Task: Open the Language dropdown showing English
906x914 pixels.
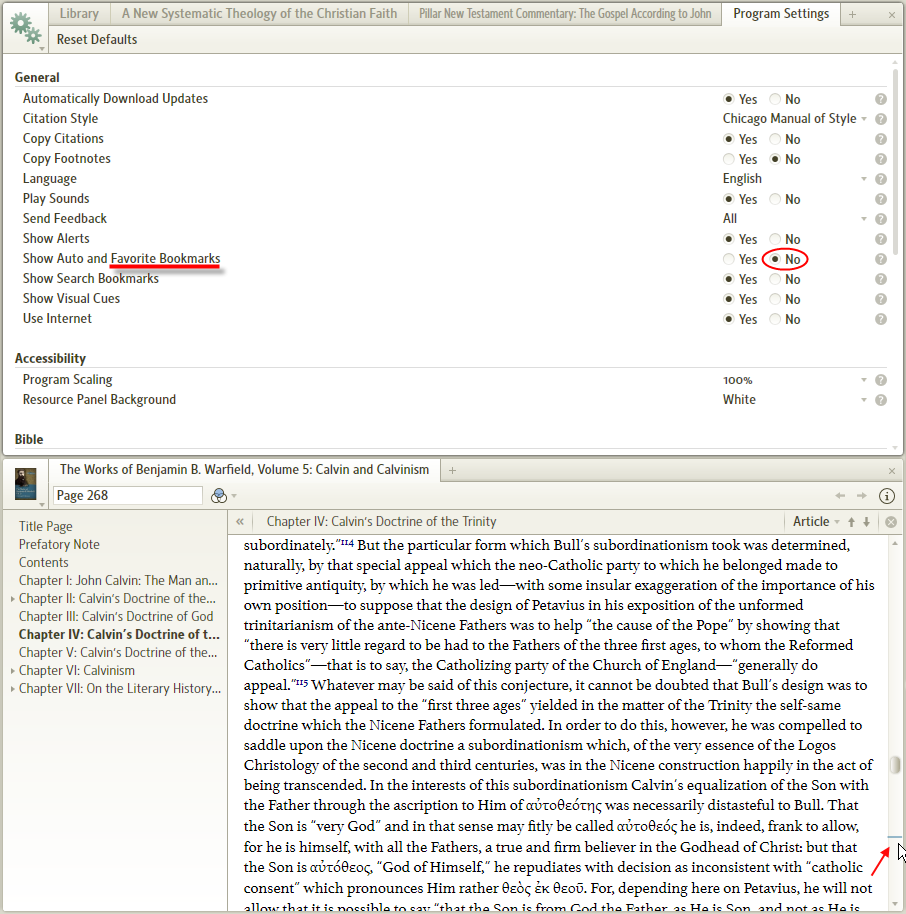Action: coord(795,179)
